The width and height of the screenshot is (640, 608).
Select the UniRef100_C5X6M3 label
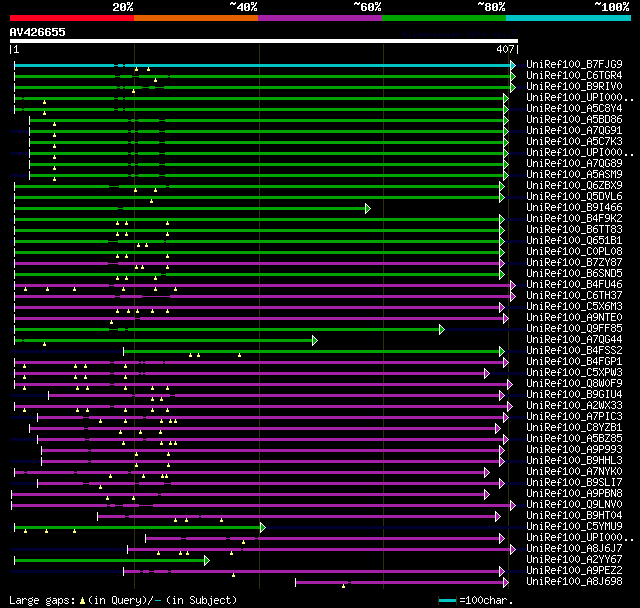point(574,307)
